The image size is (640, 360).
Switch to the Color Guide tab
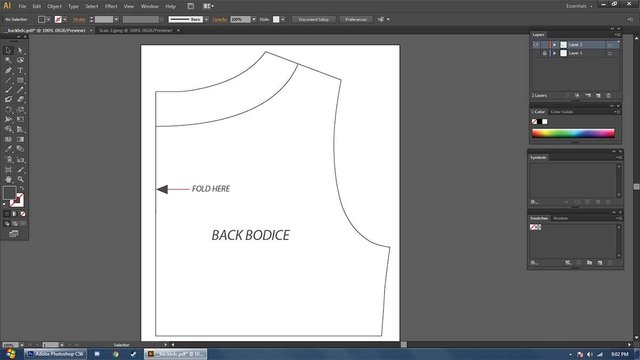point(562,112)
